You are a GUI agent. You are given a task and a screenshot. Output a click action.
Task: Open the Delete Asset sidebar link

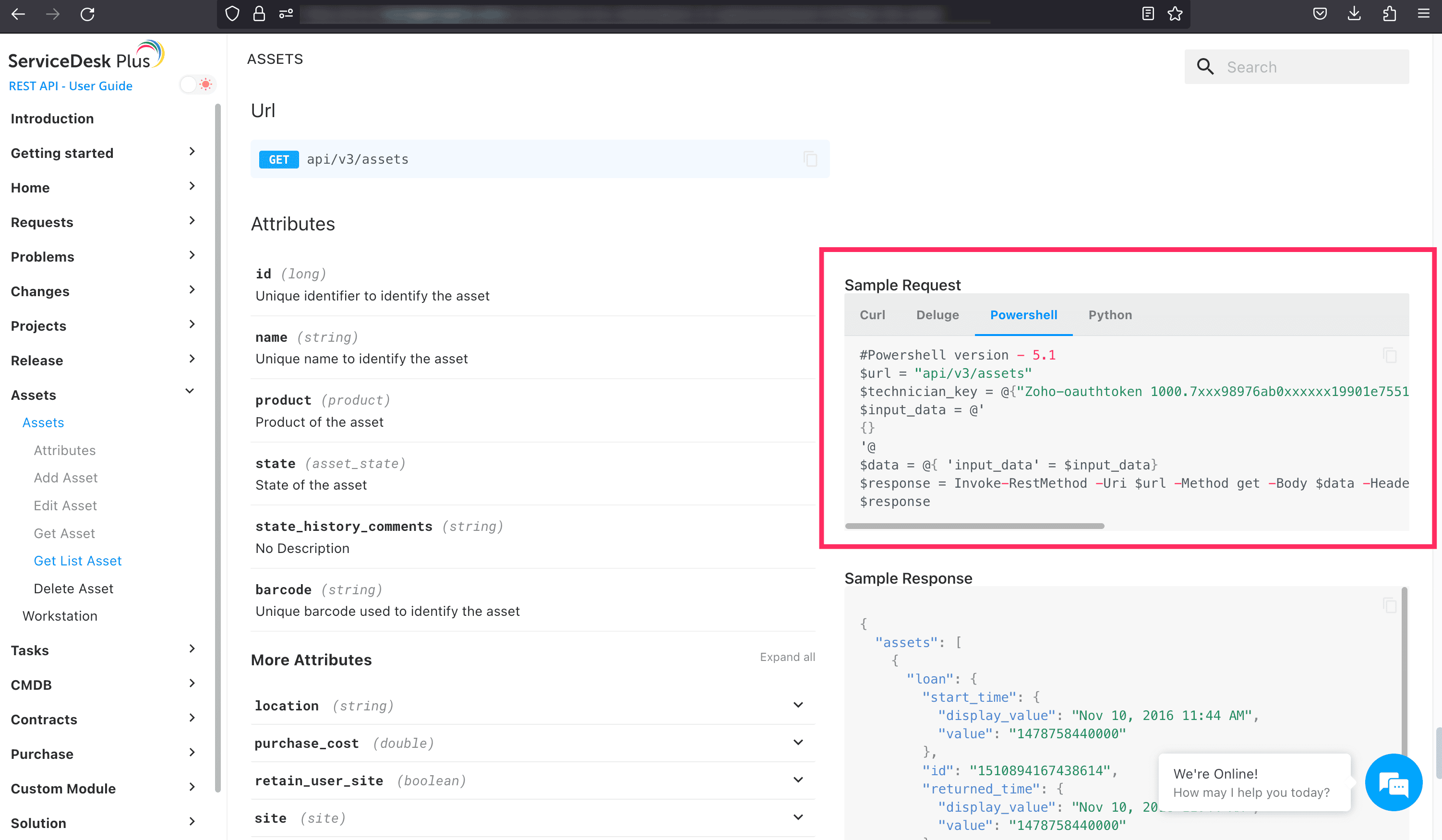(x=73, y=588)
